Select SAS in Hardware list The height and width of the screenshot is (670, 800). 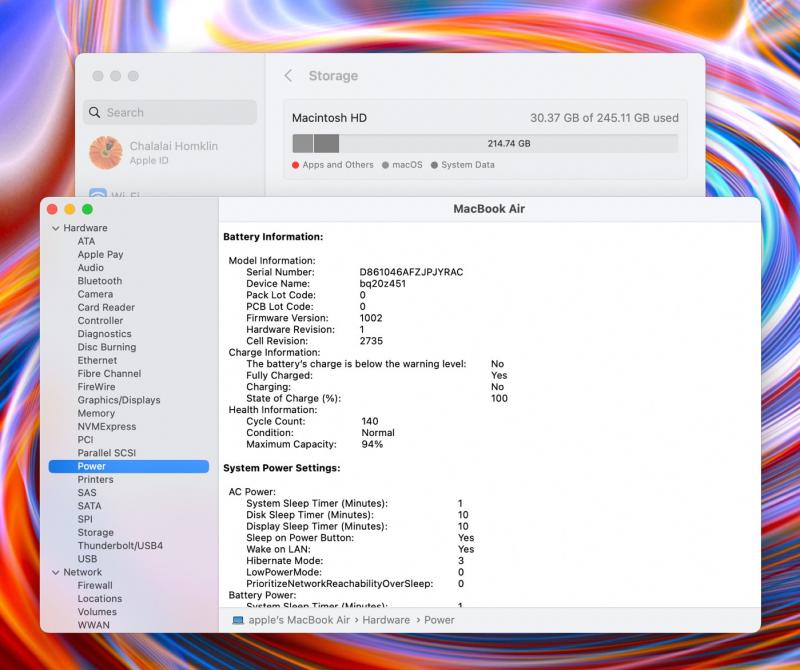87,493
